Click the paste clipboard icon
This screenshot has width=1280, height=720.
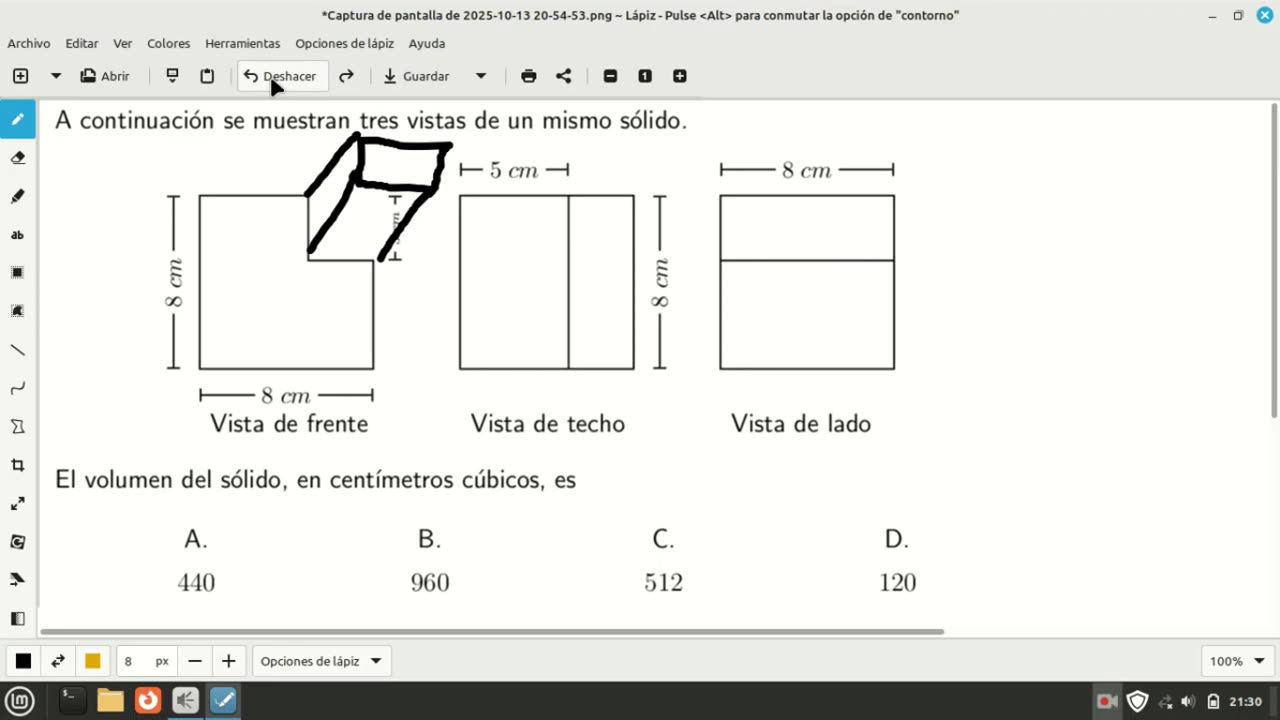click(207, 76)
